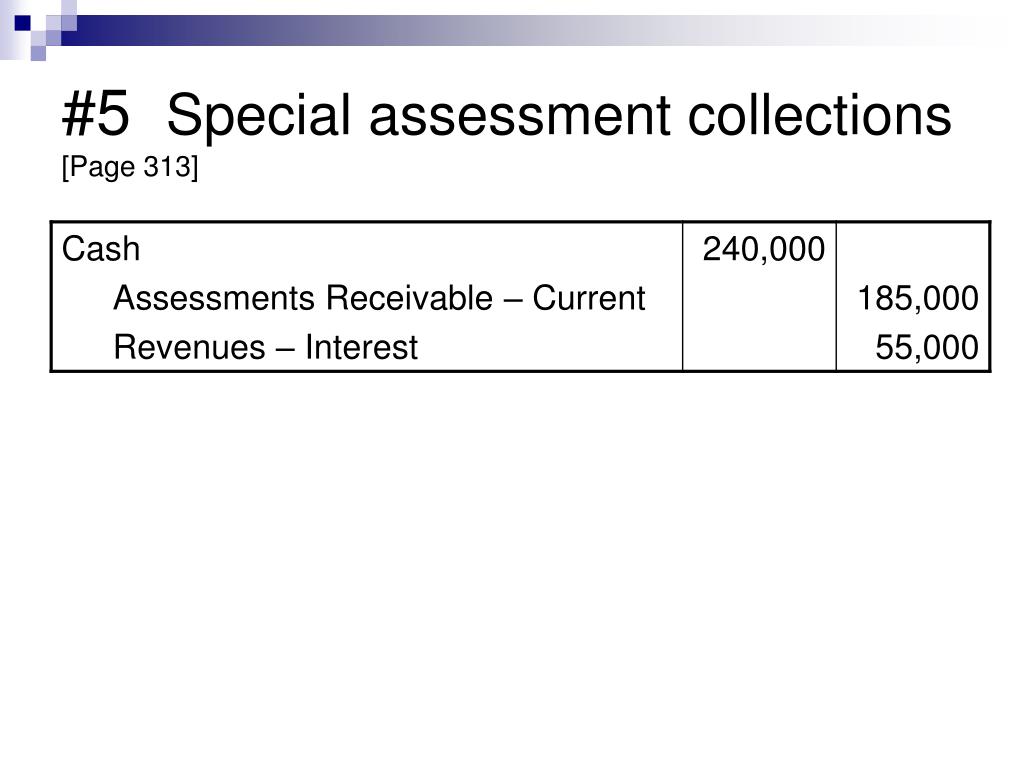Click the slide title 'Special assessment collections'
1024x768 pixels.
558,115
